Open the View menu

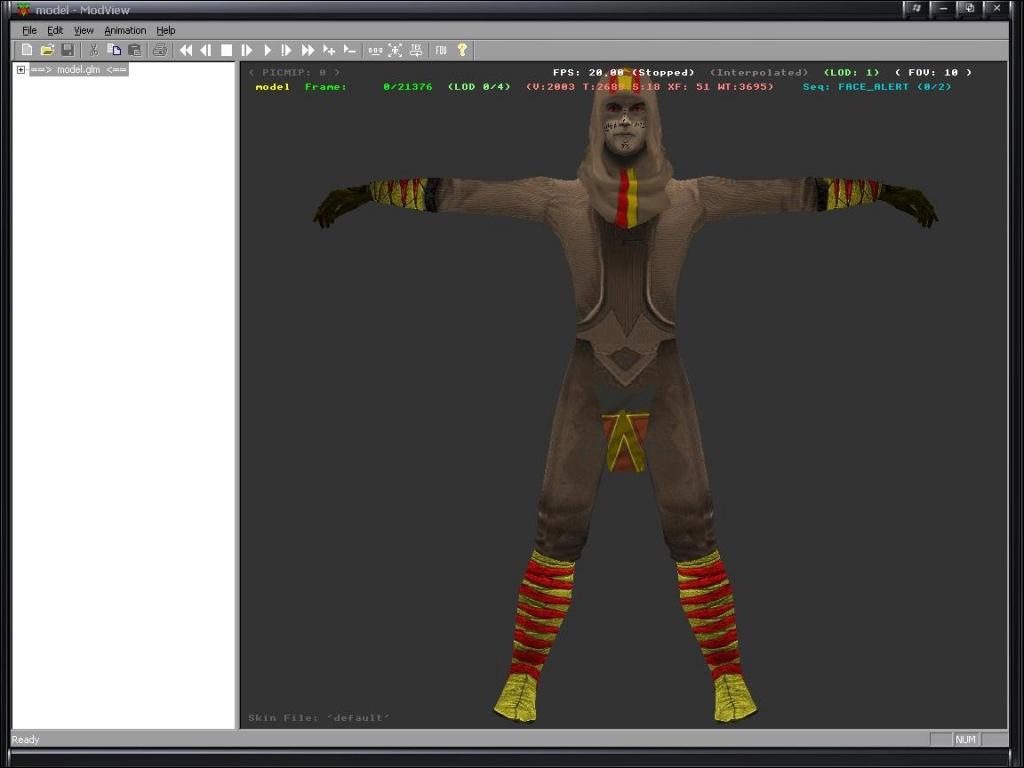[x=83, y=31]
